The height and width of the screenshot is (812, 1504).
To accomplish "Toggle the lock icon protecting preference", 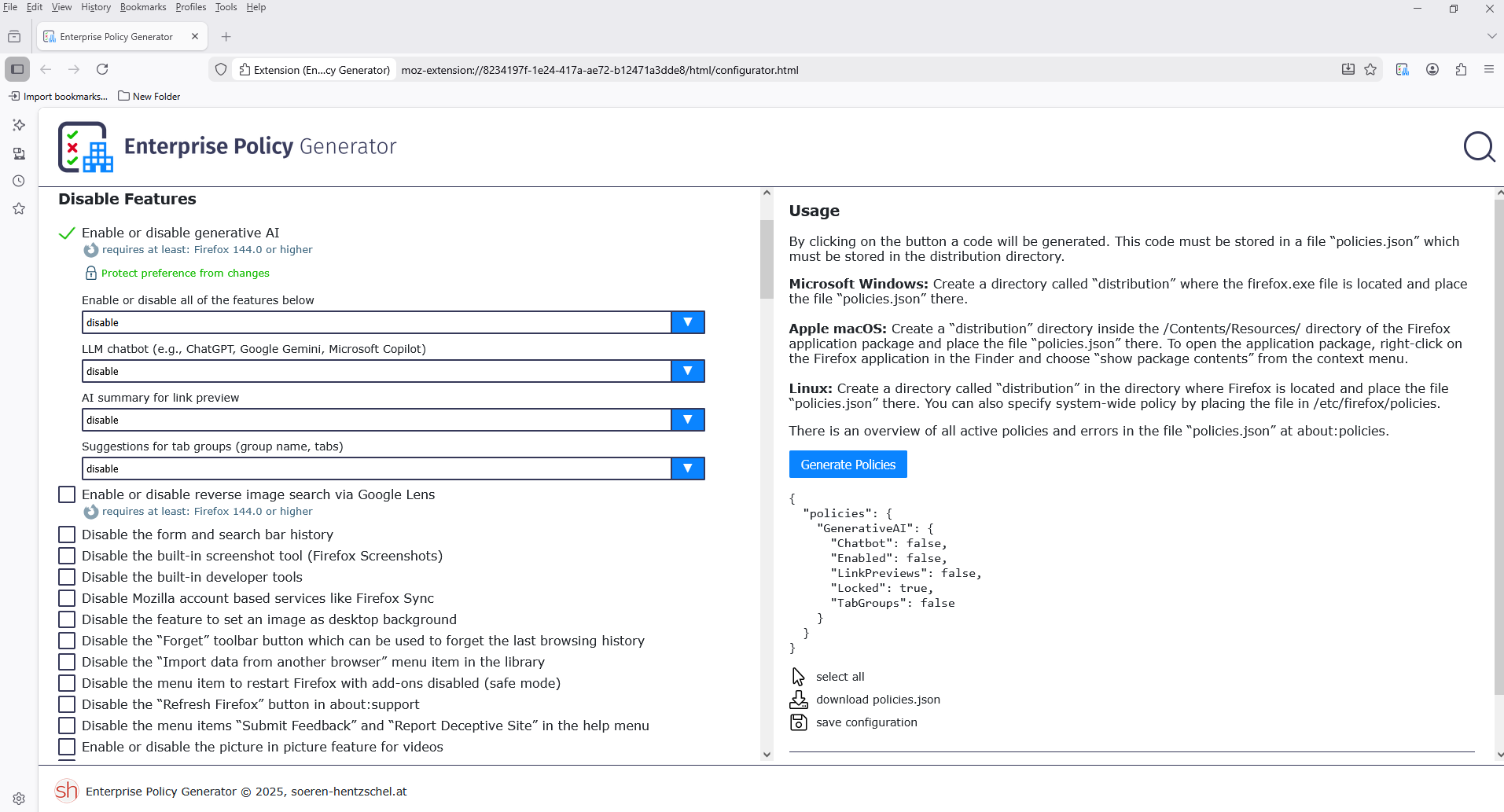I will pyautogui.click(x=90, y=274).
